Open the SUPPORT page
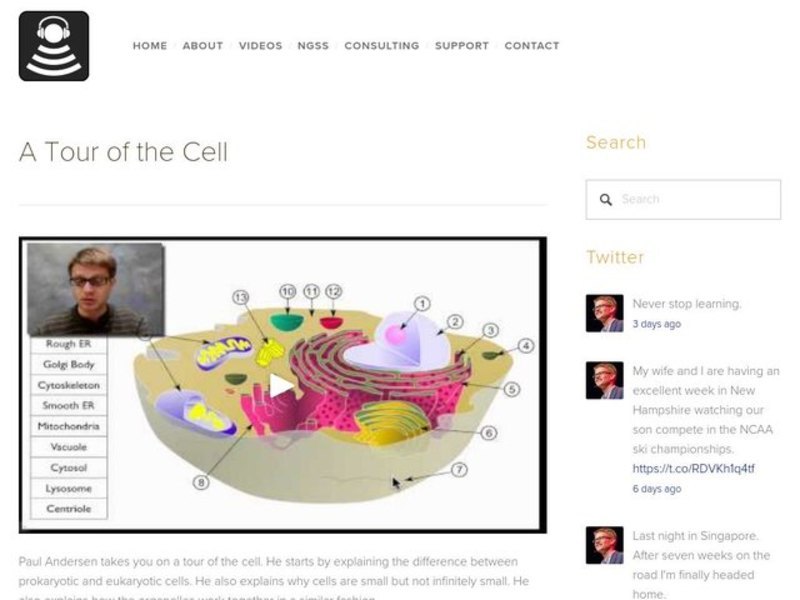 pos(459,45)
